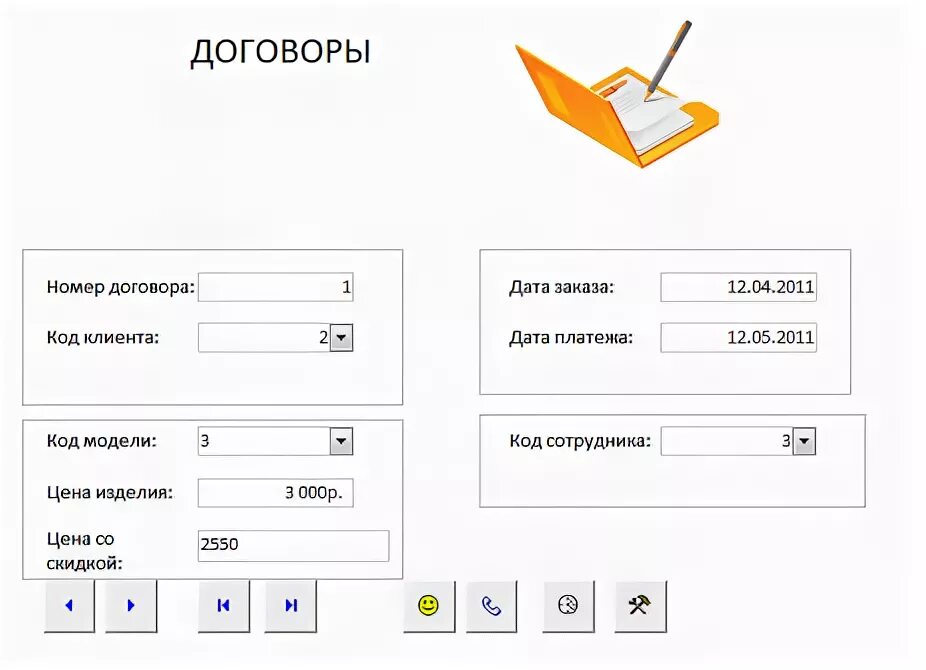Click the Код модели value showing 3

(265, 441)
